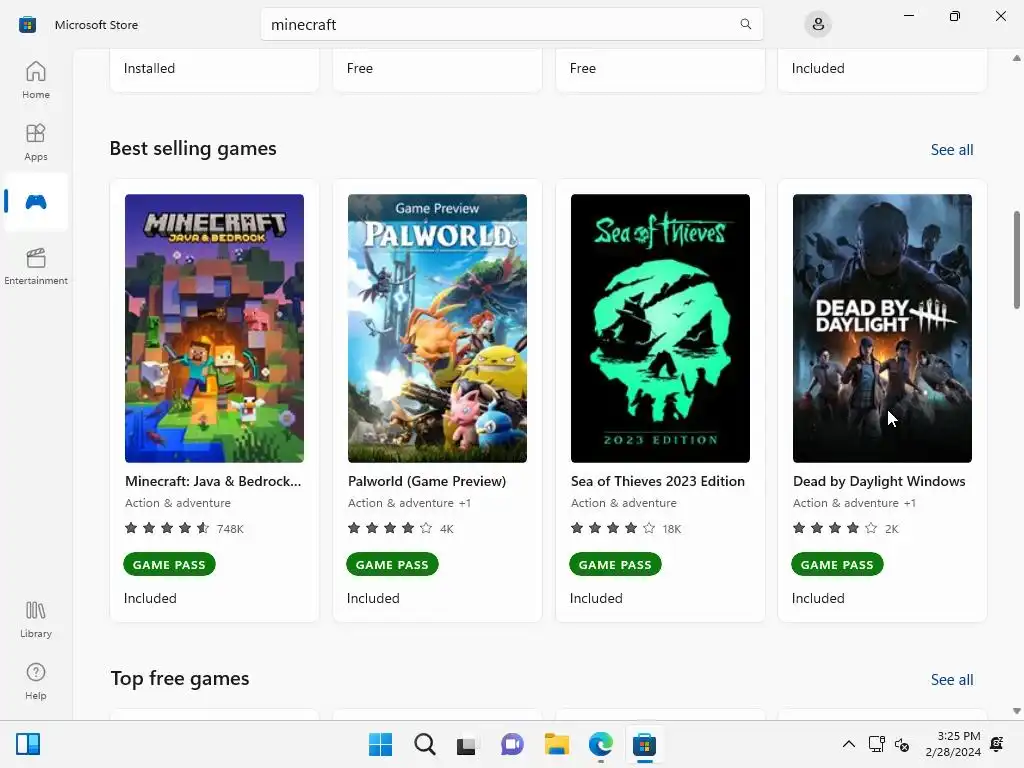This screenshot has height=768, width=1024.
Task: Open the Help page
Action: (36, 681)
